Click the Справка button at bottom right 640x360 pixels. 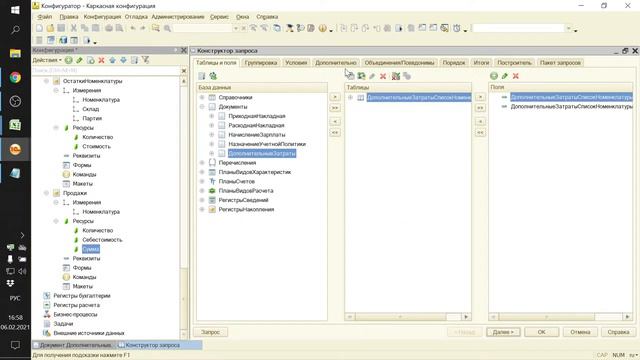[x=618, y=332]
